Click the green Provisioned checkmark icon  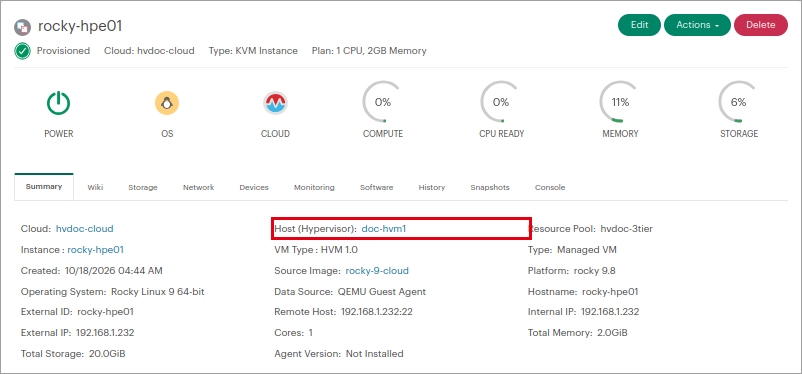tap(23, 51)
